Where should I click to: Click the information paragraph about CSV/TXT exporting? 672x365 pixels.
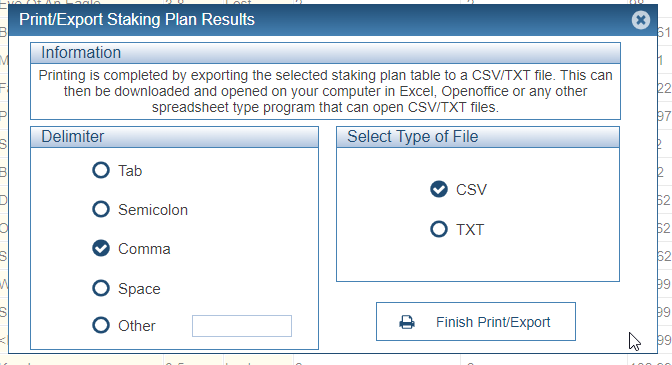[x=325, y=91]
